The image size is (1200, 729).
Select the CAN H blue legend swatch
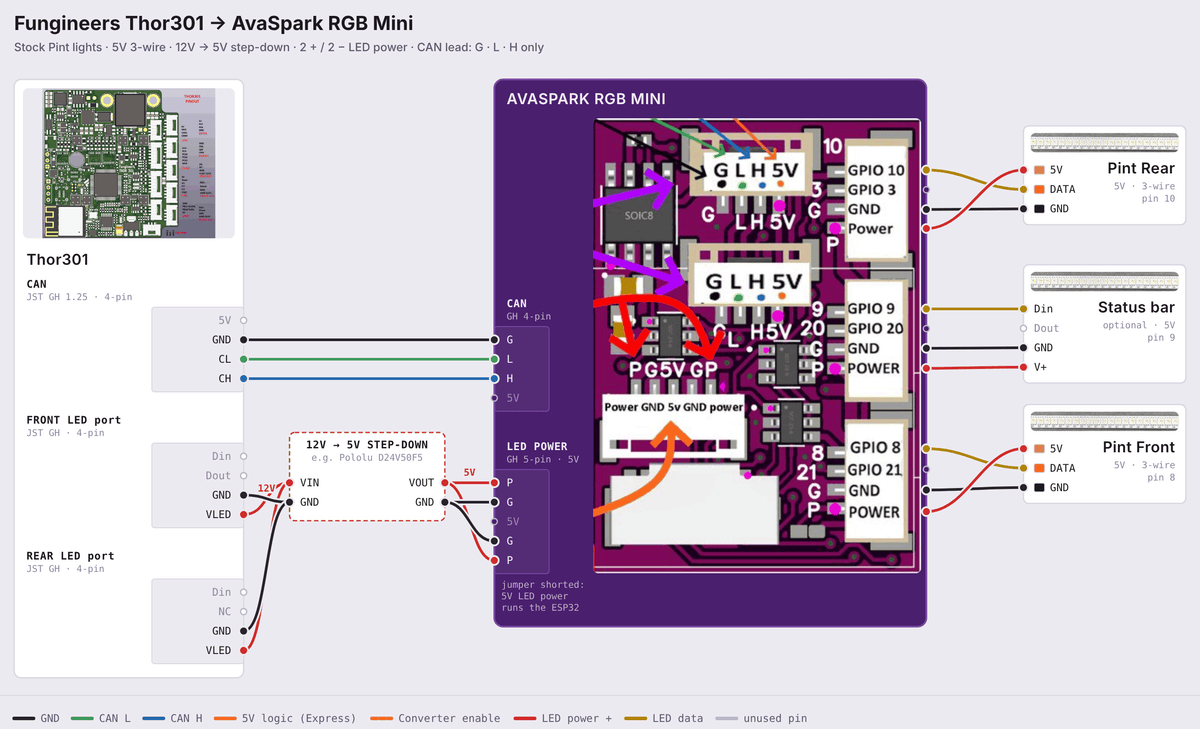(x=154, y=718)
